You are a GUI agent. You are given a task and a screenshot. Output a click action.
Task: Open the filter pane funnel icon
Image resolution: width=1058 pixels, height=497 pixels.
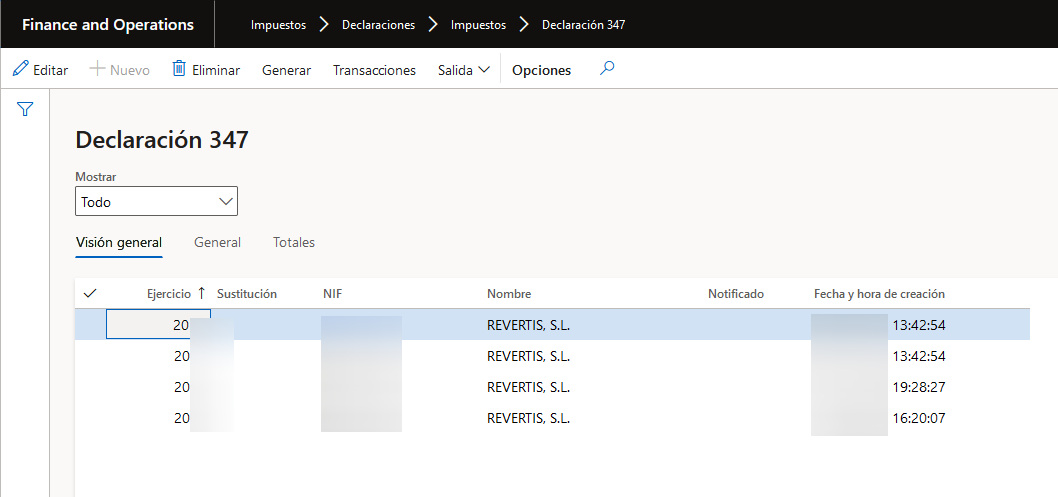tap(25, 109)
